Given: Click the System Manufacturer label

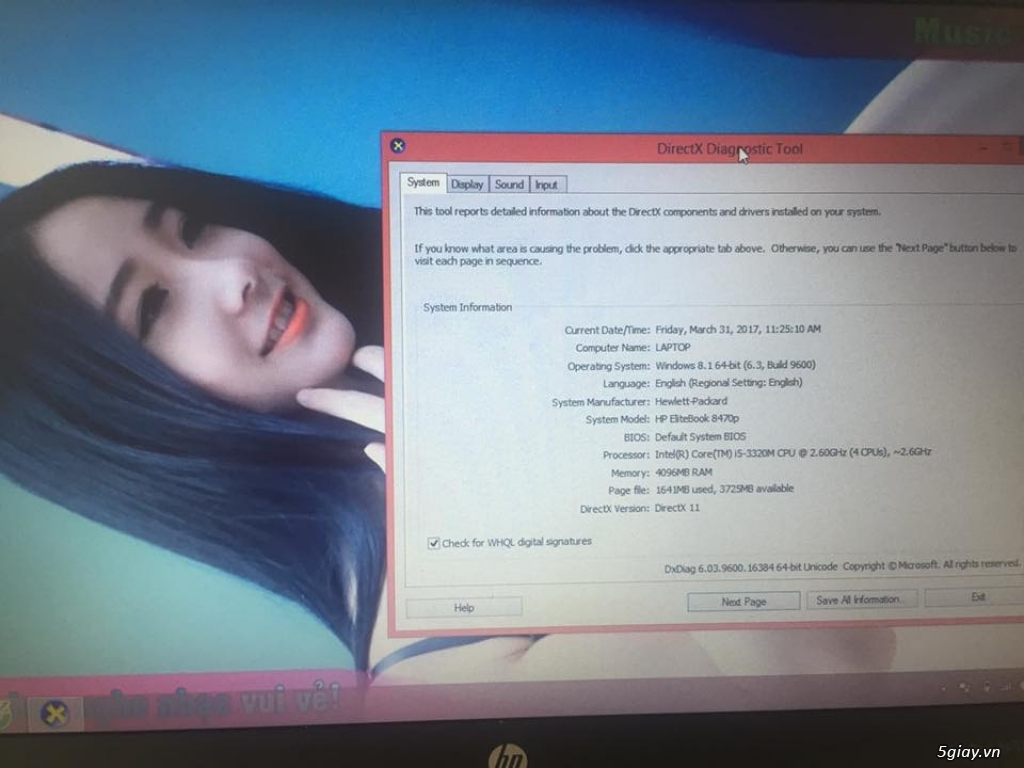Looking at the screenshot, I should tap(601, 402).
